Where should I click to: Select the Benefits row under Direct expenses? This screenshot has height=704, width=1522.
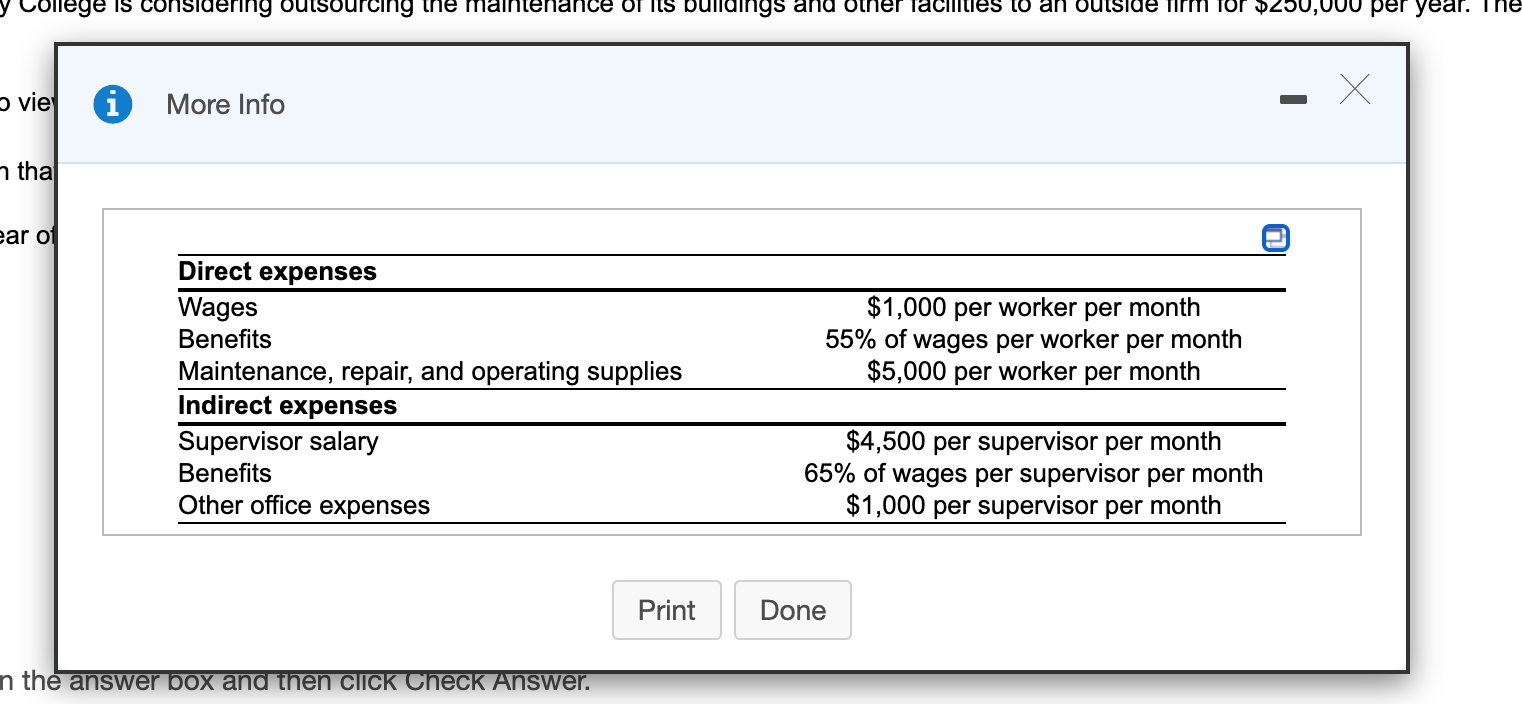click(224, 339)
